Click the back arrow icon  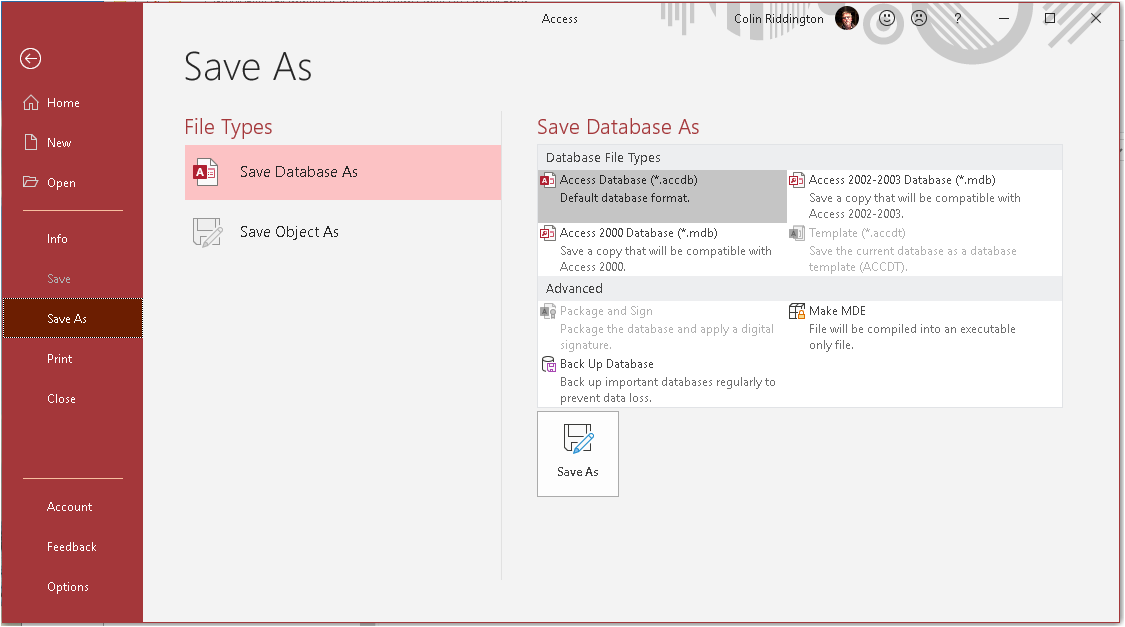point(30,59)
